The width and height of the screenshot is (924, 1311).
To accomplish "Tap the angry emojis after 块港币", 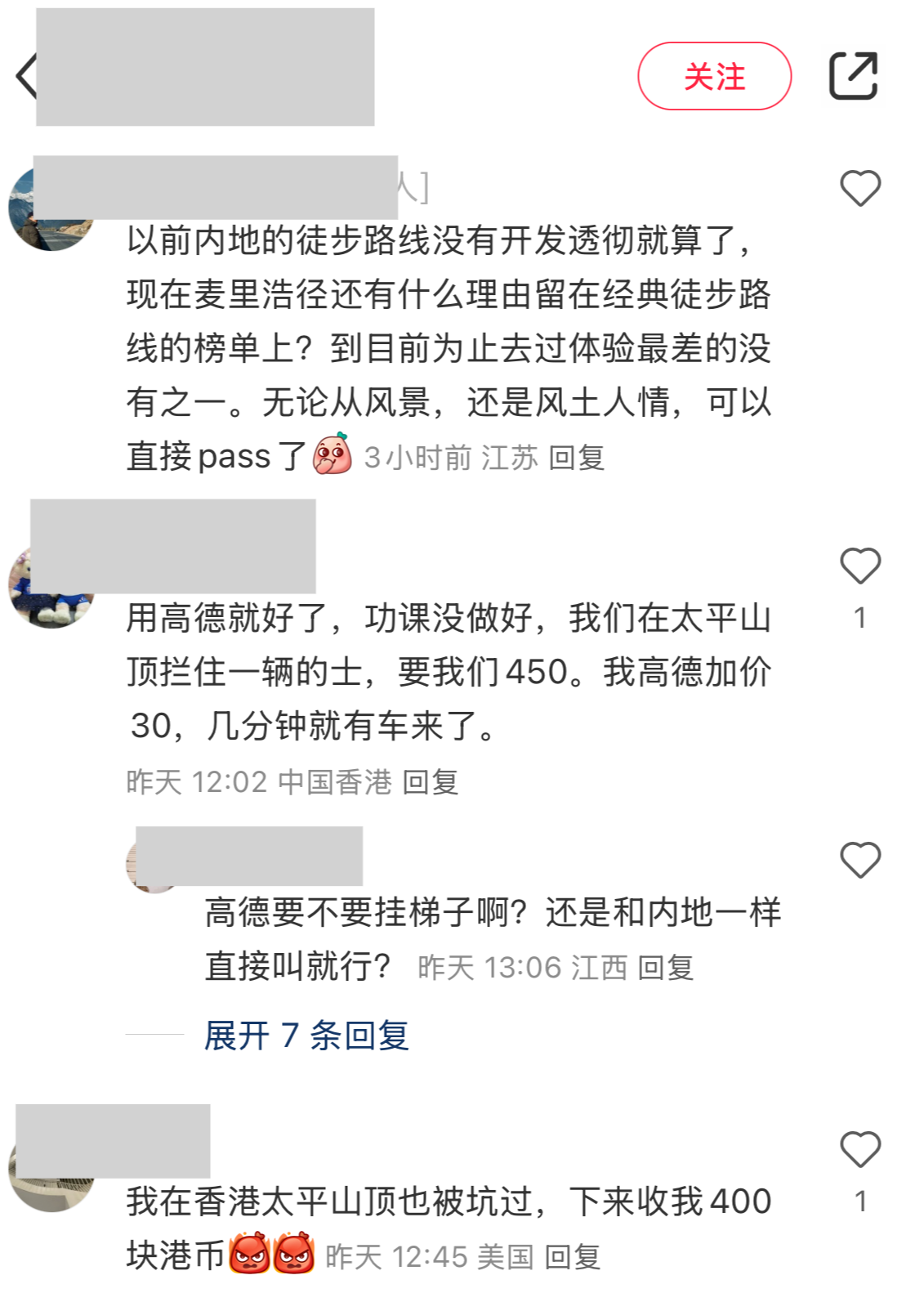I will [271, 1255].
